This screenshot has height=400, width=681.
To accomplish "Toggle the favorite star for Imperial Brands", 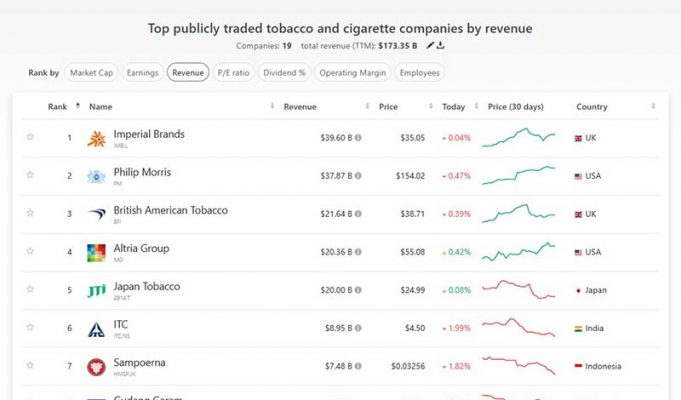I will tap(30, 137).
